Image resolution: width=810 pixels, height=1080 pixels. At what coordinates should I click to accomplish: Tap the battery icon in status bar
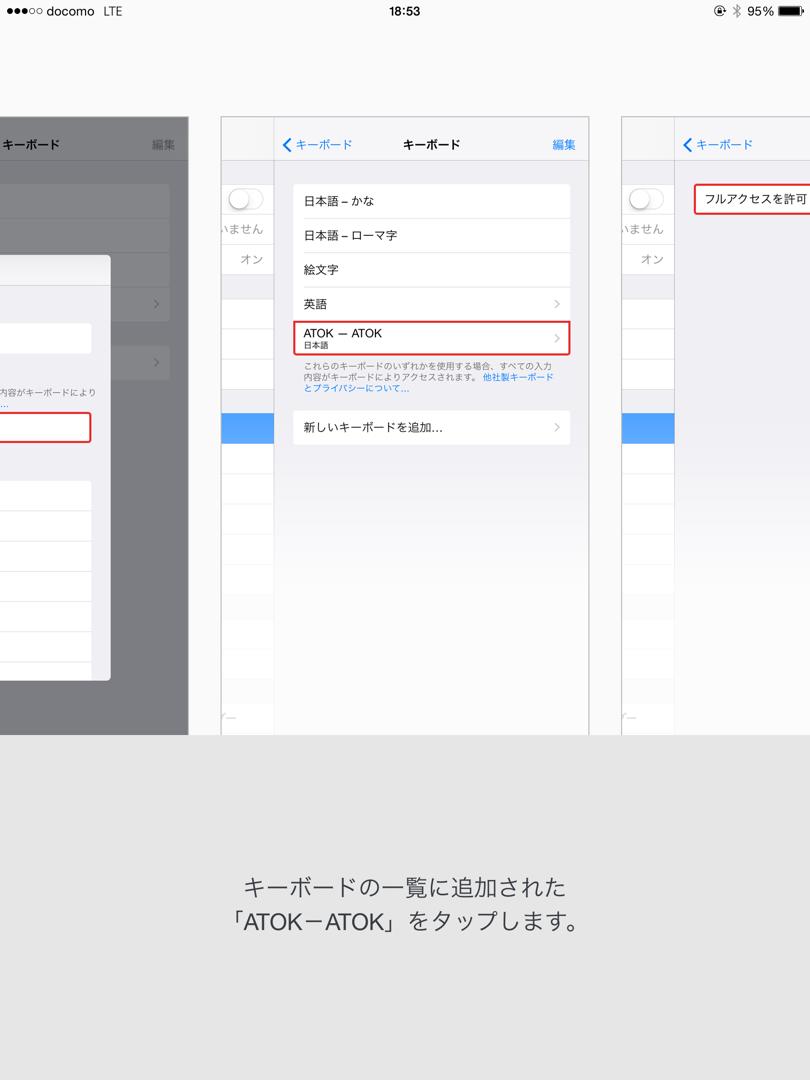(x=791, y=11)
